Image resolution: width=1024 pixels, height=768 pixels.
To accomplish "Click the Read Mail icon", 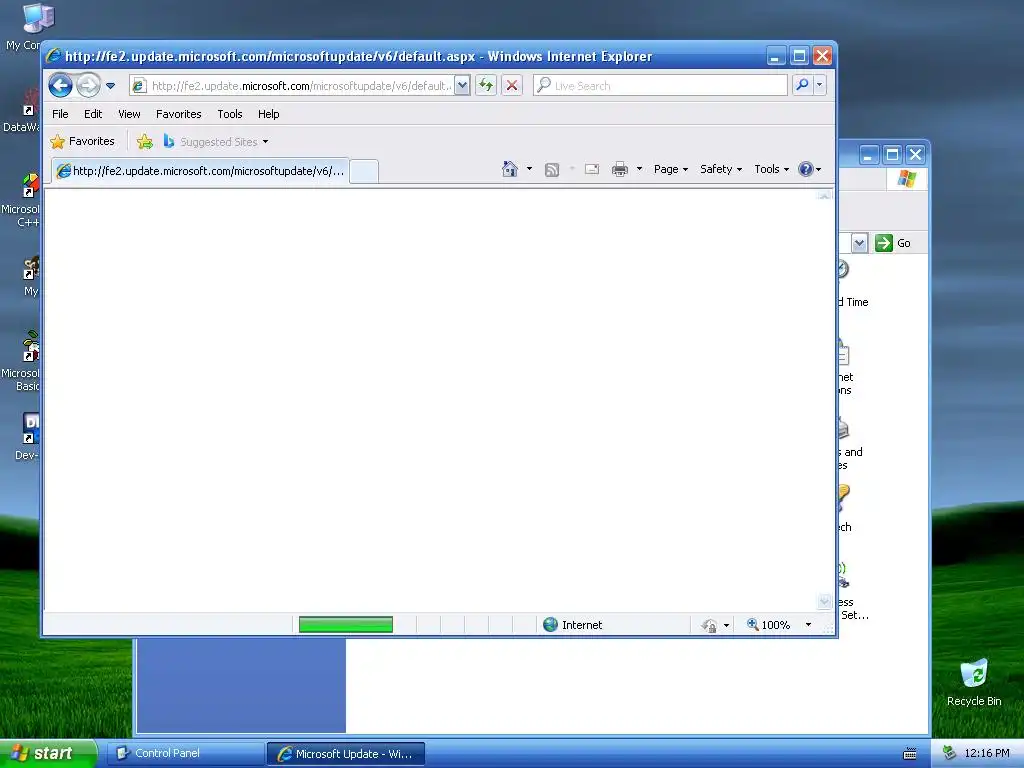I will coord(592,169).
